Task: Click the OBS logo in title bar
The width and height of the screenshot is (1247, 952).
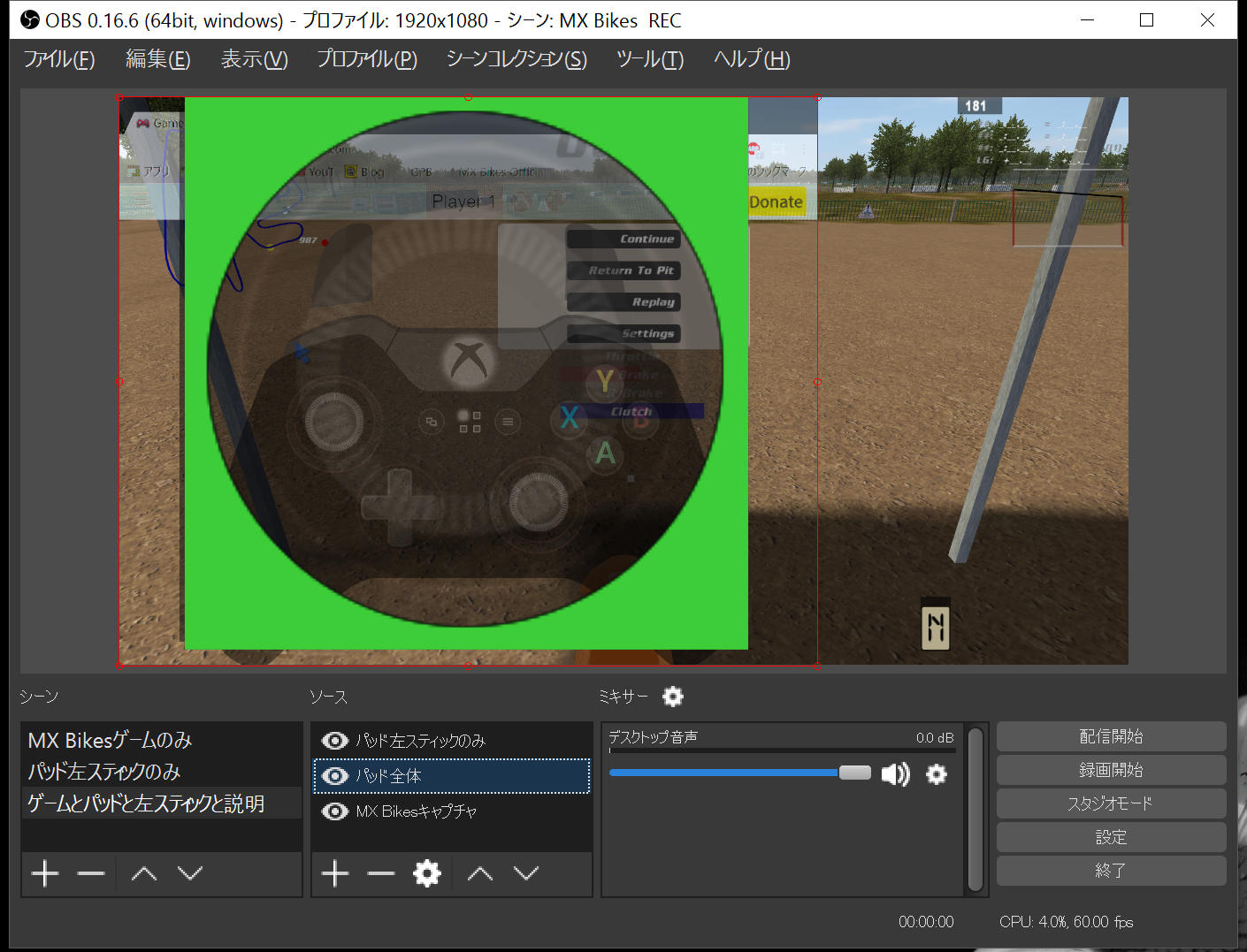Action: click(30, 19)
